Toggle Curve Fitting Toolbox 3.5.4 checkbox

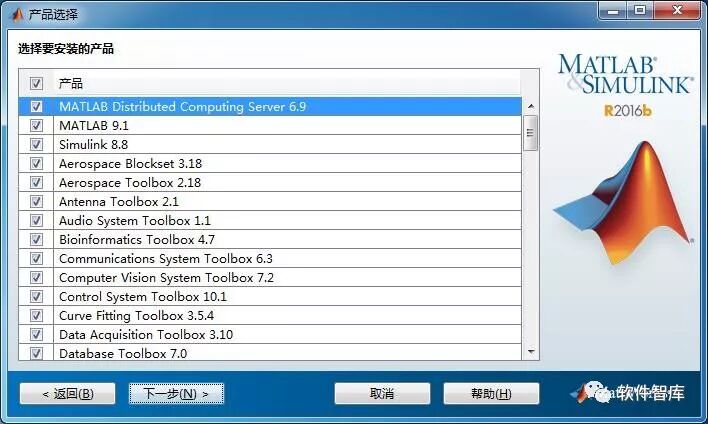[36, 315]
